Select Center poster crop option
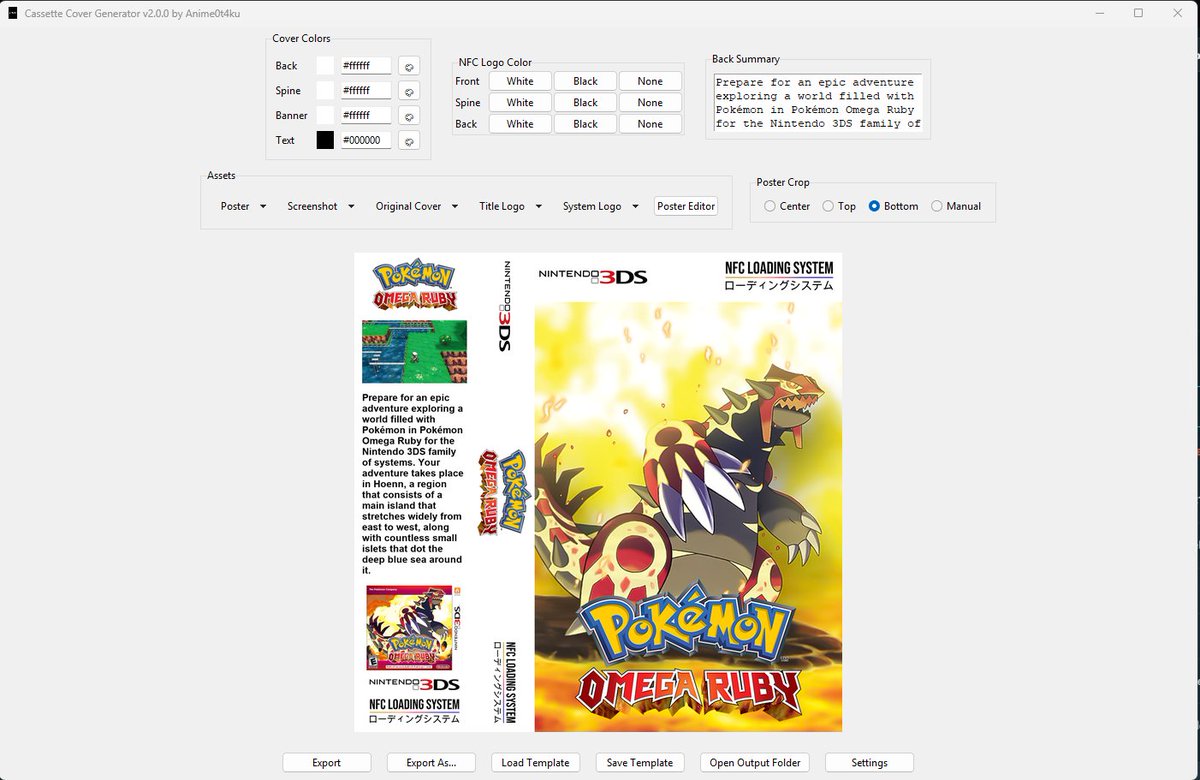This screenshot has width=1200, height=780. tap(787, 206)
